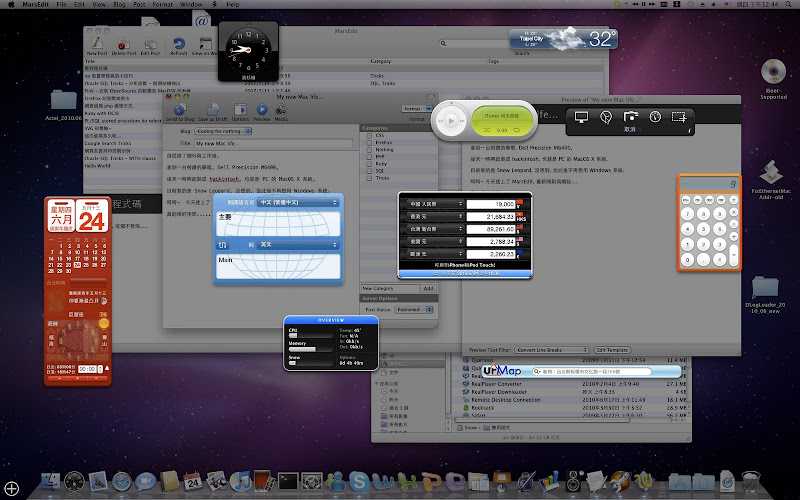The height and width of the screenshot is (500, 800).
Task: Open the Format menu
Action: click(x=163, y=4)
